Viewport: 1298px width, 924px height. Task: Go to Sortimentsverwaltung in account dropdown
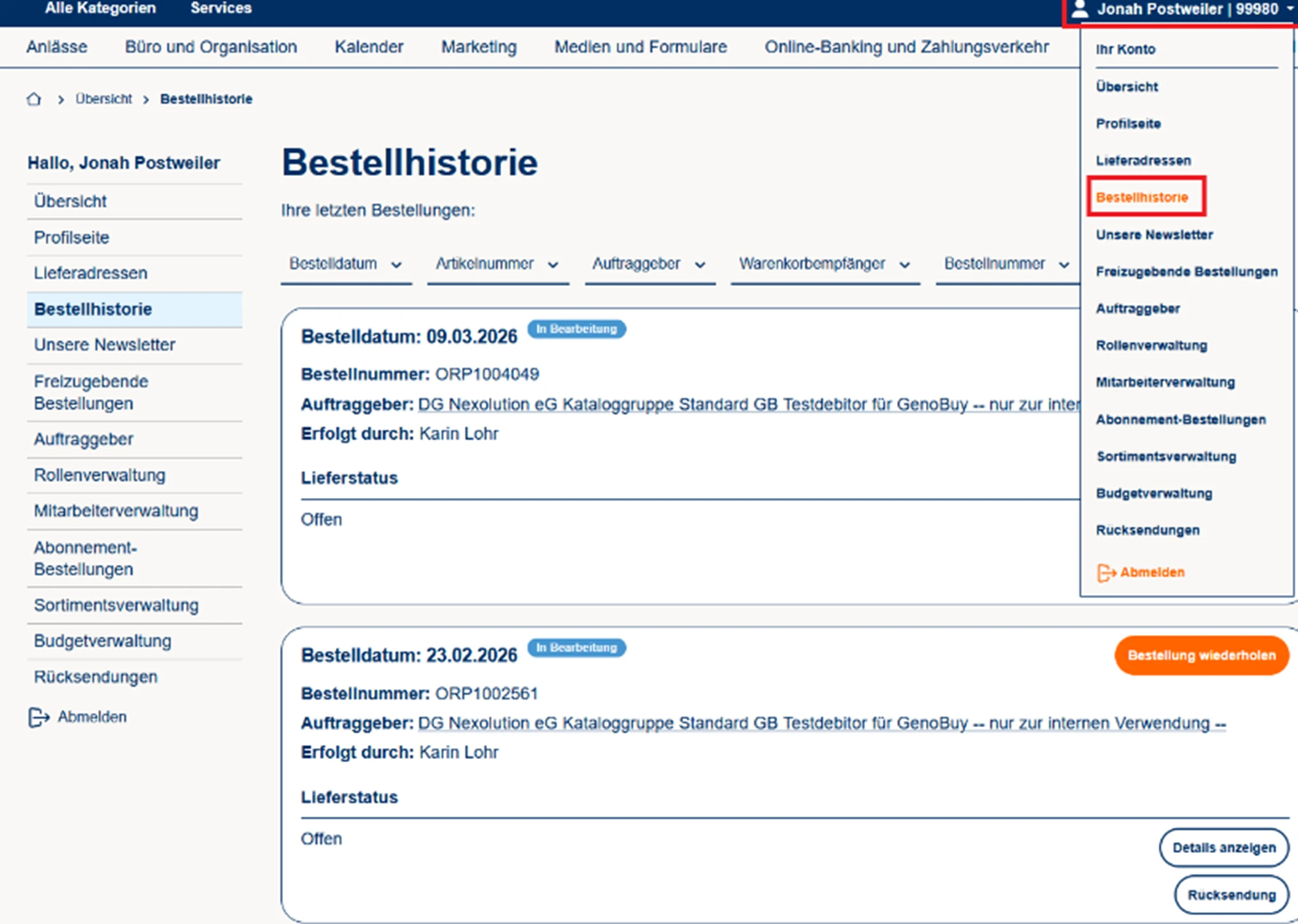(x=1166, y=457)
